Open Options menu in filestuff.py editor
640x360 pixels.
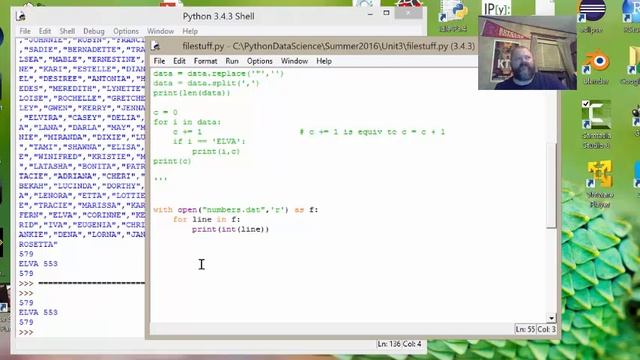[x=260, y=61]
